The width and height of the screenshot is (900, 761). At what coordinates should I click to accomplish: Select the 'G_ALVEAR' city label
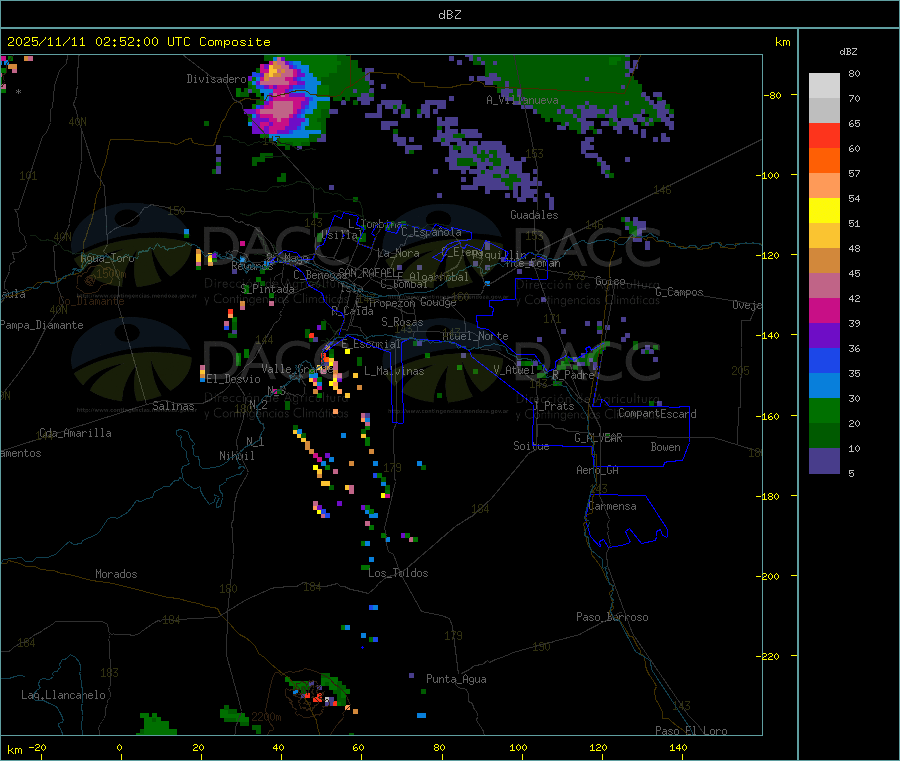(x=598, y=438)
